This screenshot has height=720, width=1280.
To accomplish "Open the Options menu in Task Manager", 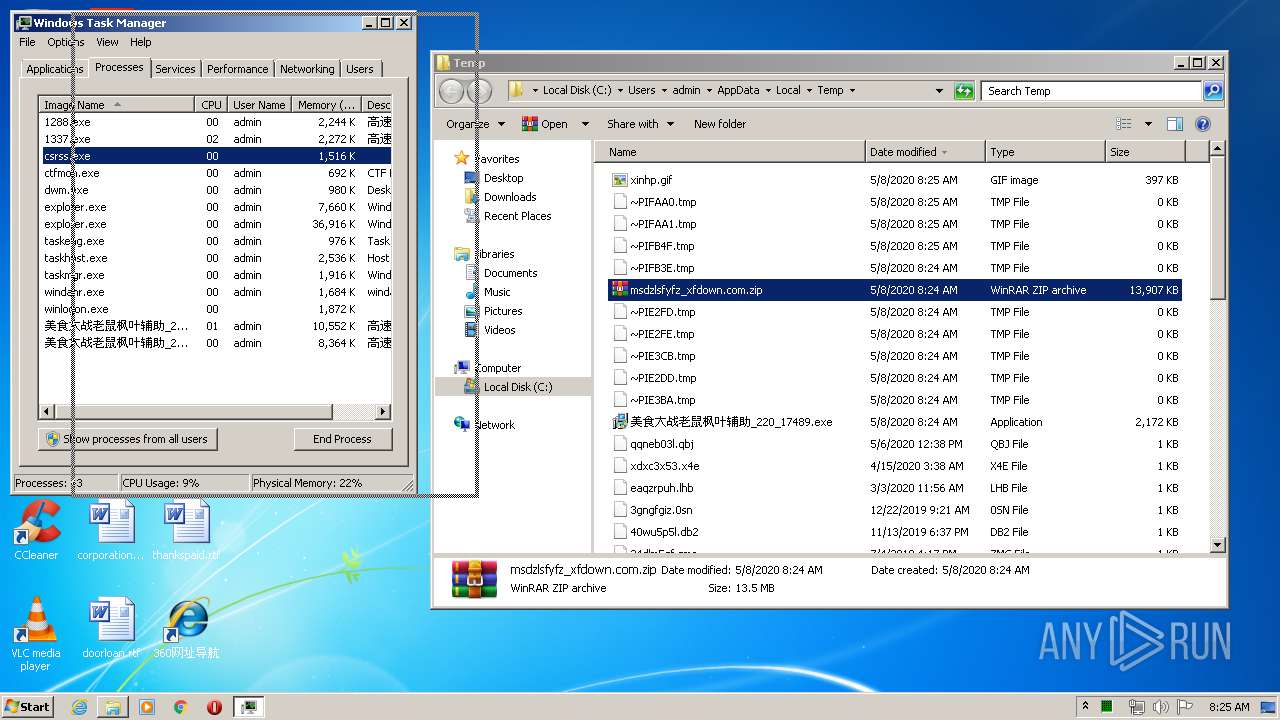I will pos(66,42).
